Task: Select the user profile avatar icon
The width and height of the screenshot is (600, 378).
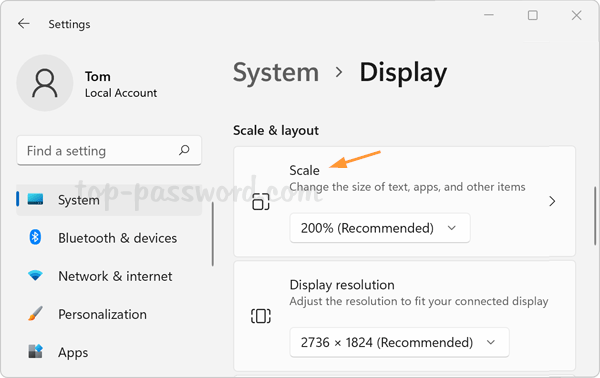Action: point(45,83)
